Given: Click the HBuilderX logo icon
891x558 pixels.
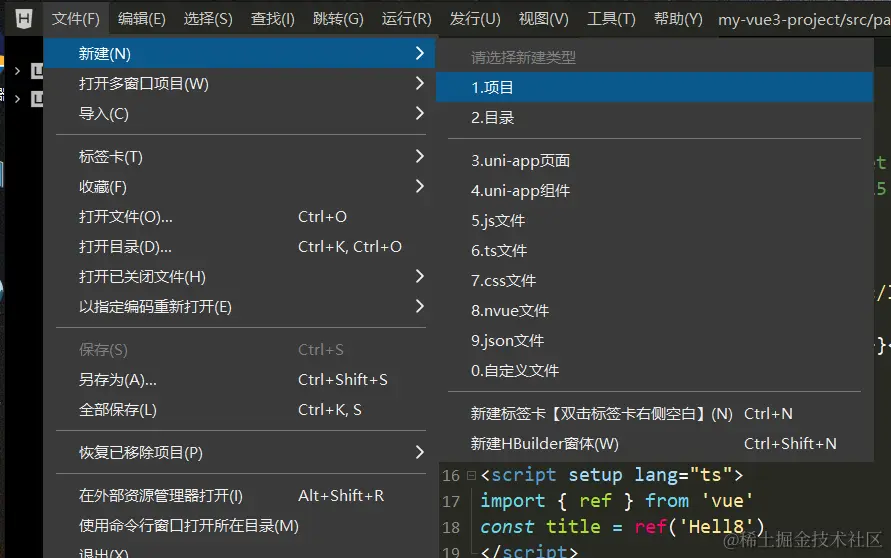Looking at the screenshot, I should click(23, 19).
